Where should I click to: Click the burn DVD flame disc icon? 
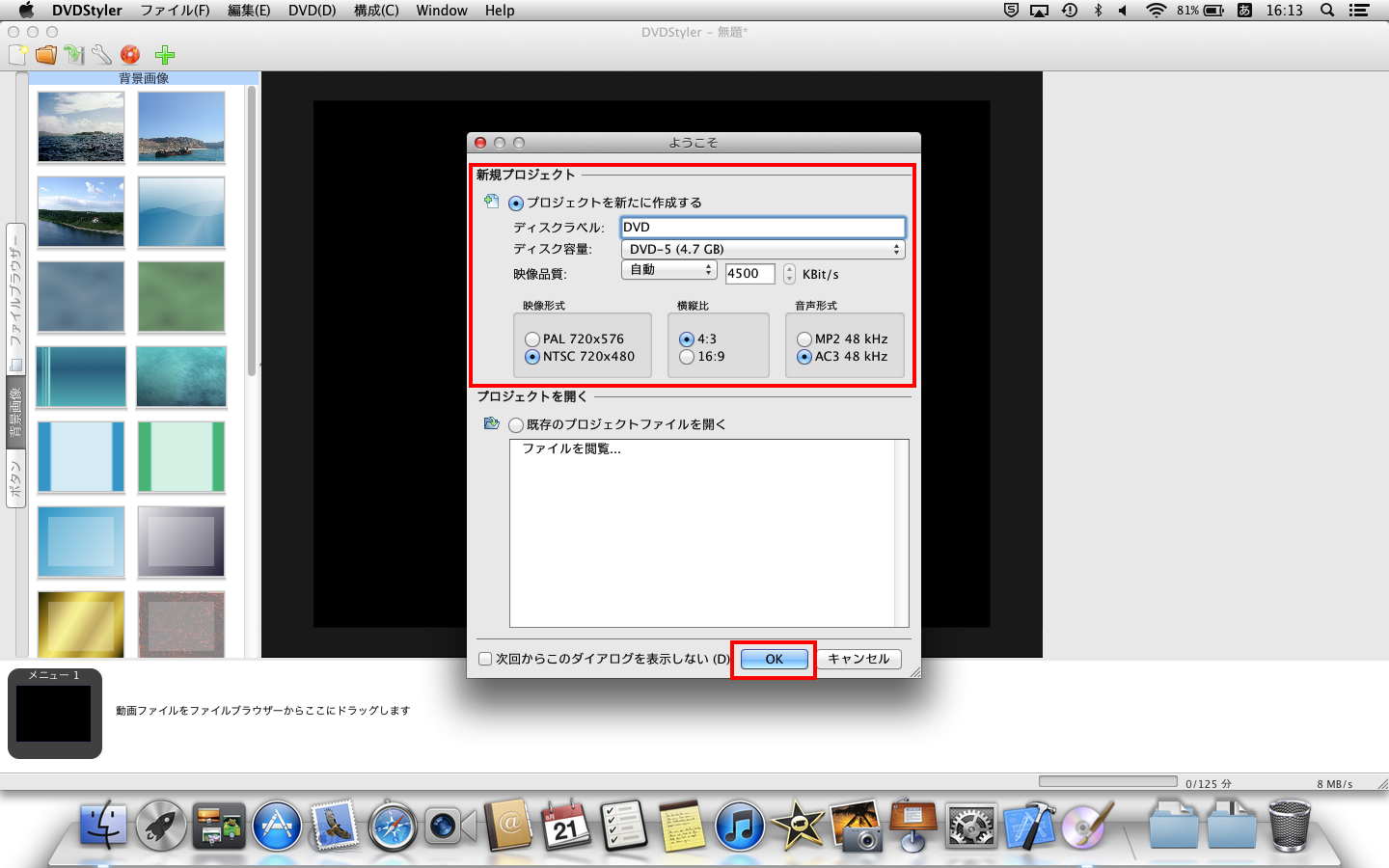click(x=130, y=55)
